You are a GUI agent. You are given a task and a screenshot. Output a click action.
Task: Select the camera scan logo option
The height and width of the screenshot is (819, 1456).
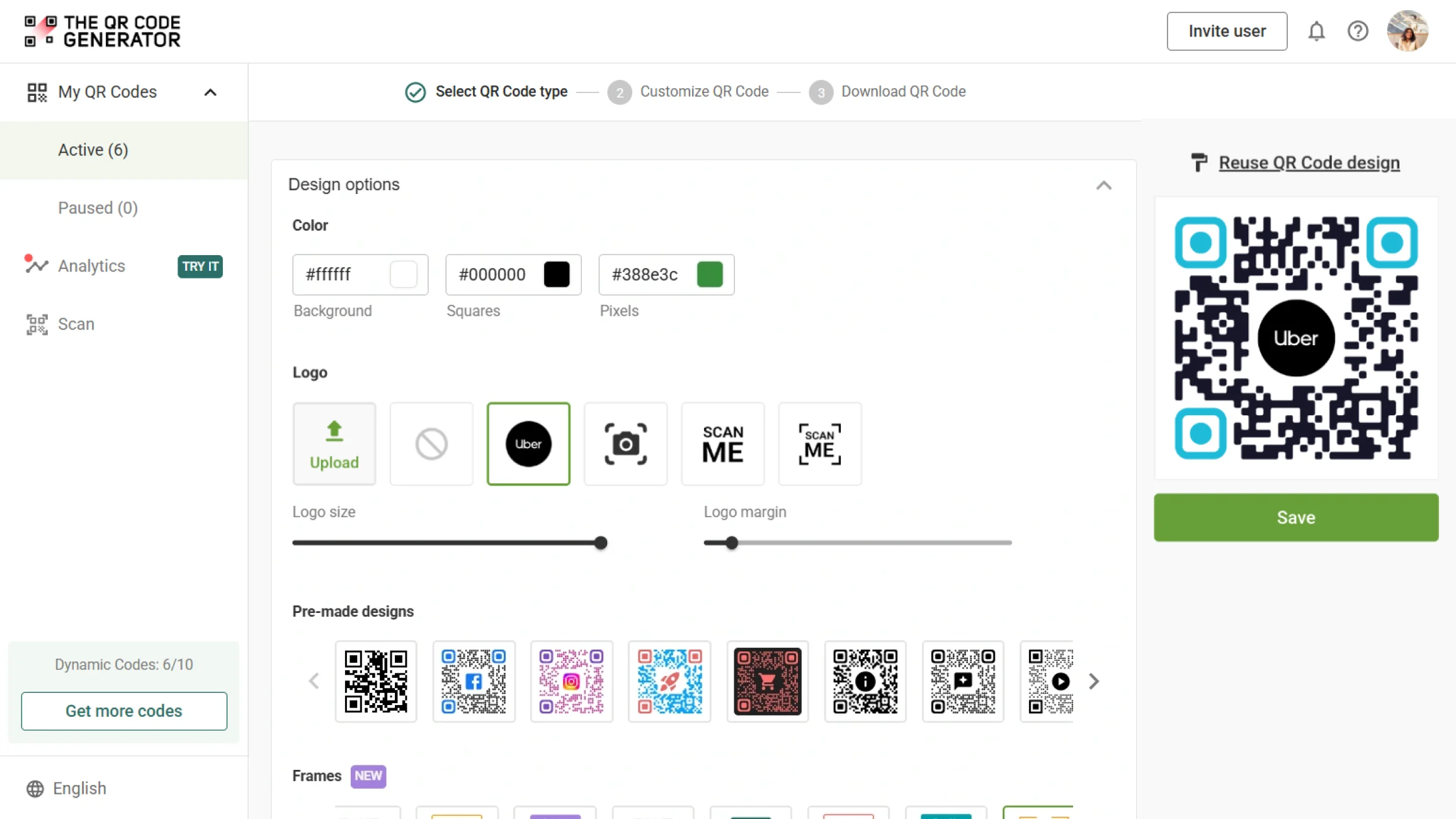click(625, 444)
